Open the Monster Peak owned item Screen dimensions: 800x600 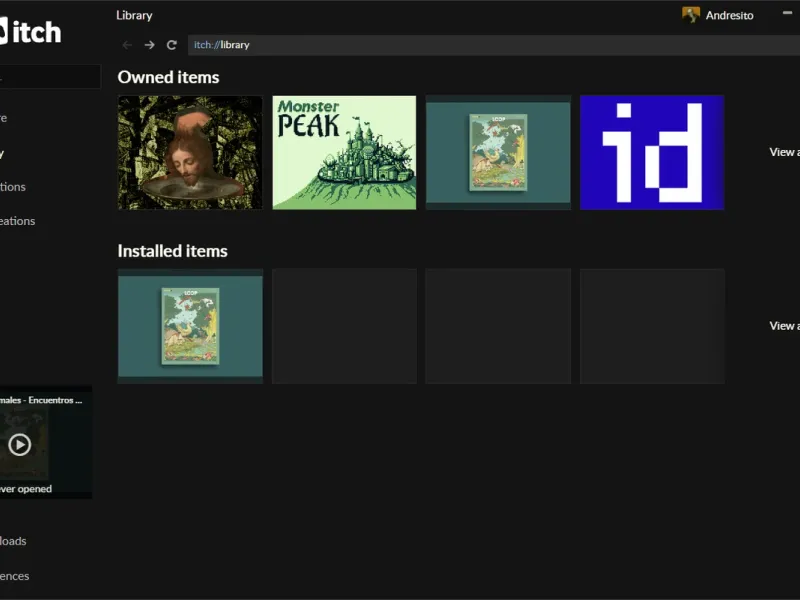pos(344,153)
